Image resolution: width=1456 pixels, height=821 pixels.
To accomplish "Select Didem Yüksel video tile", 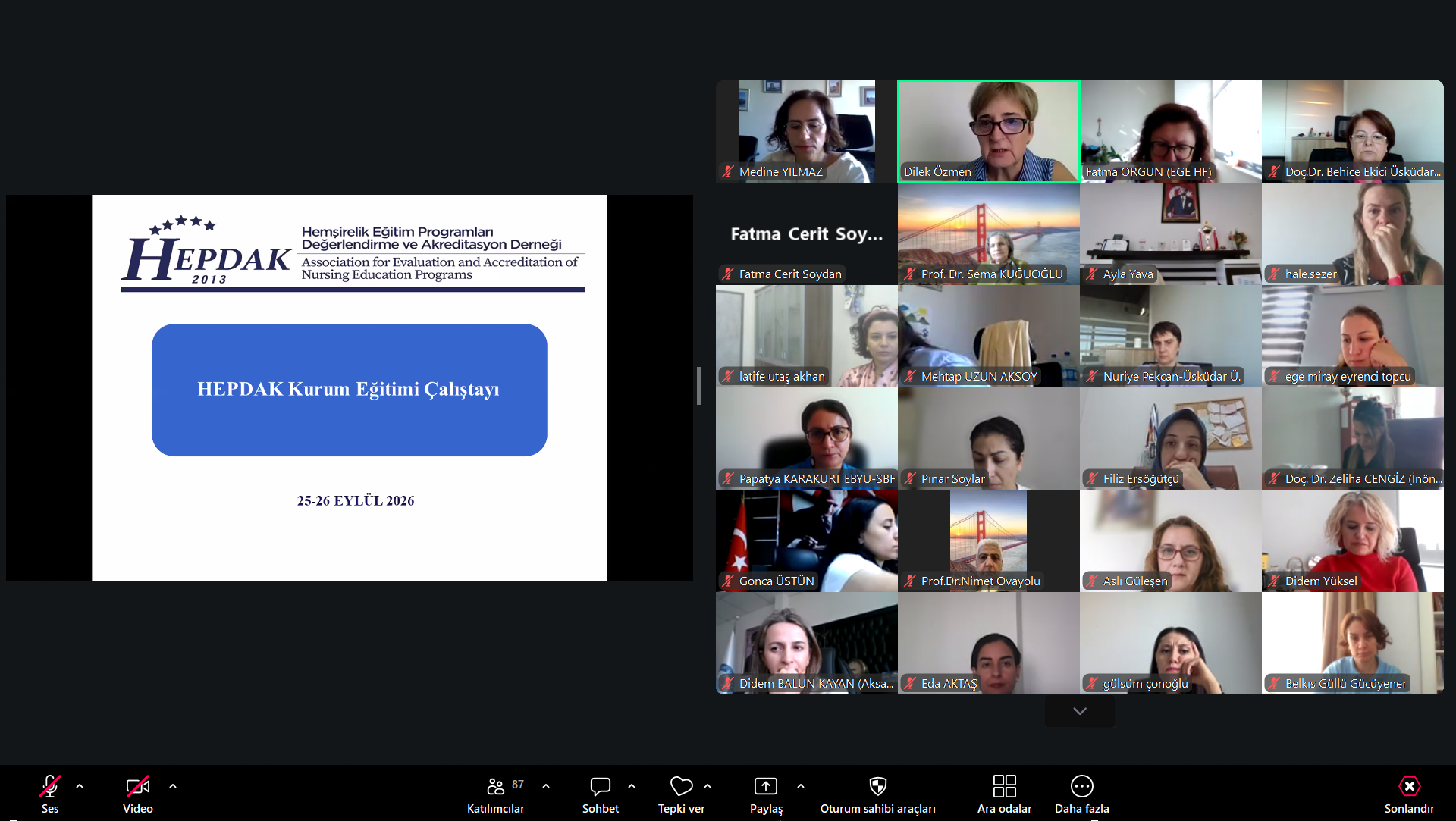I will 1353,541.
